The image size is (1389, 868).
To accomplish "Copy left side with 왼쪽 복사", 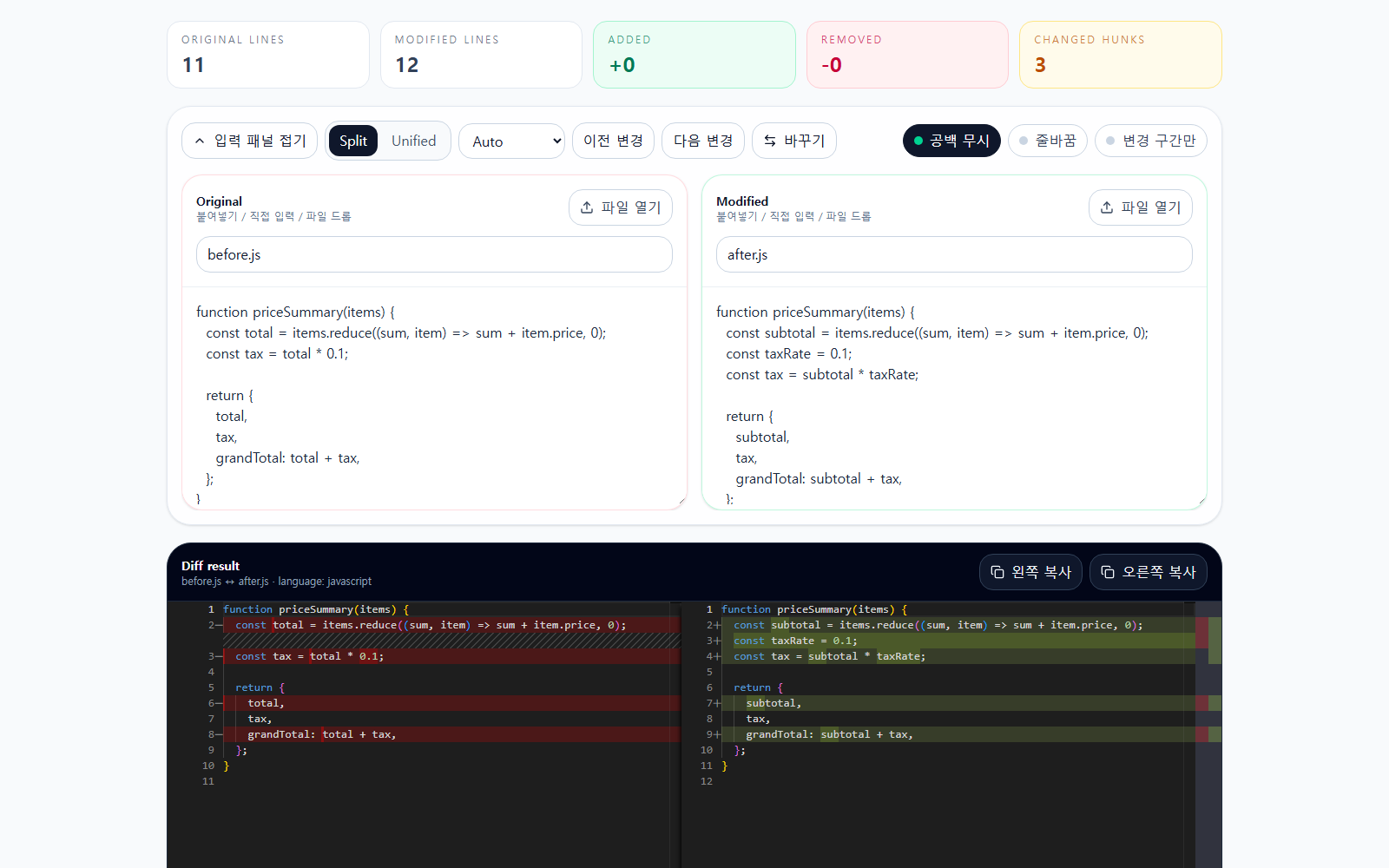I will tap(1030, 572).
